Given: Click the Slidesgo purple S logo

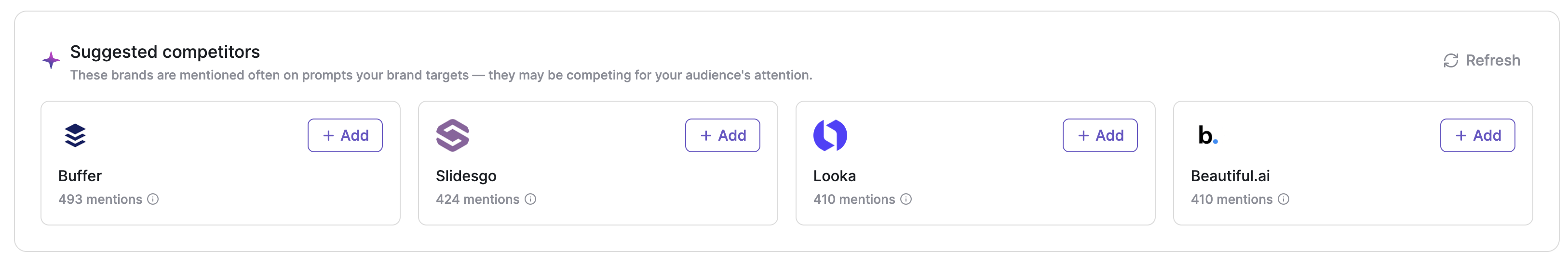Looking at the screenshot, I should coord(452,135).
